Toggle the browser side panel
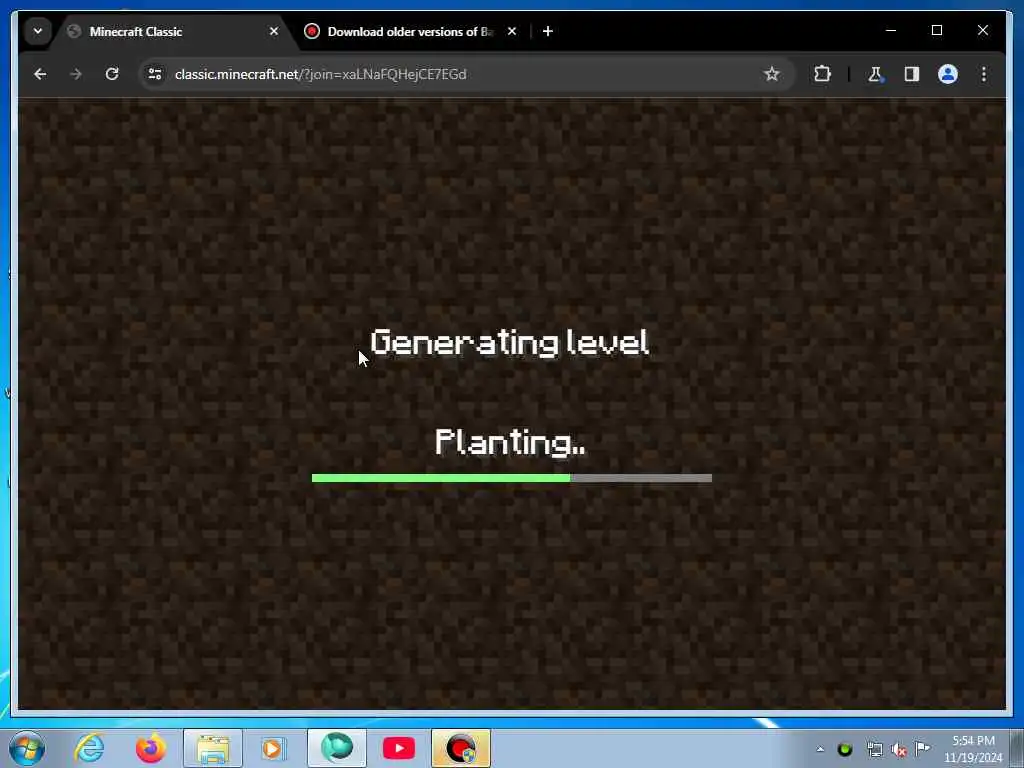 [912, 74]
